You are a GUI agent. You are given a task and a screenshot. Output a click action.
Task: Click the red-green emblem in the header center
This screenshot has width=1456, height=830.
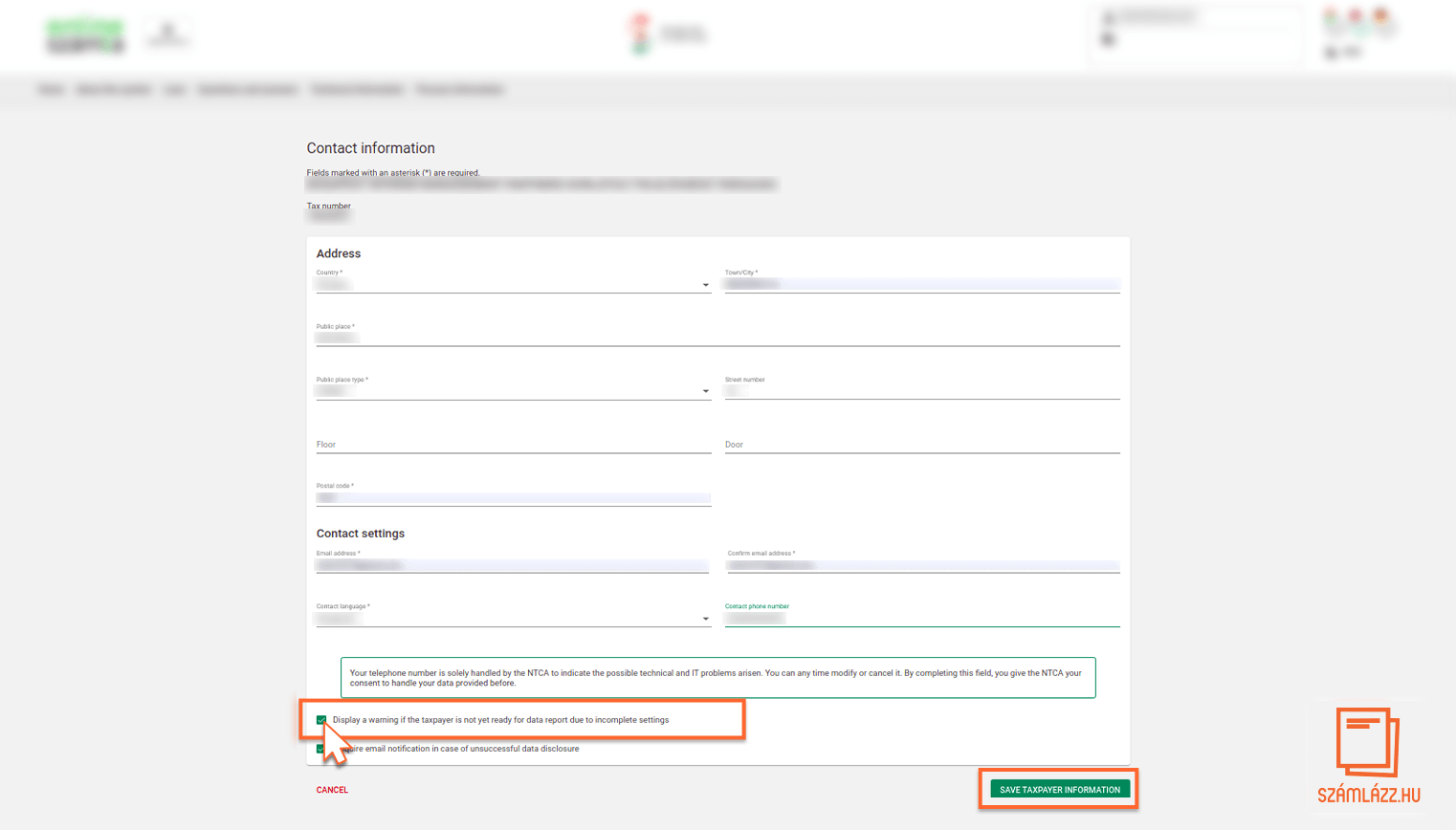(x=641, y=33)
